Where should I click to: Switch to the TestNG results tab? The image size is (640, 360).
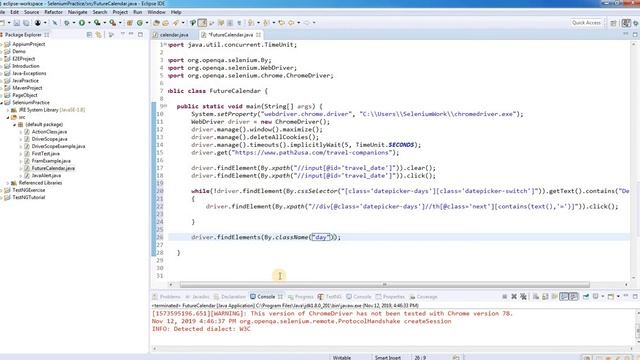click(x=330, y=297)
